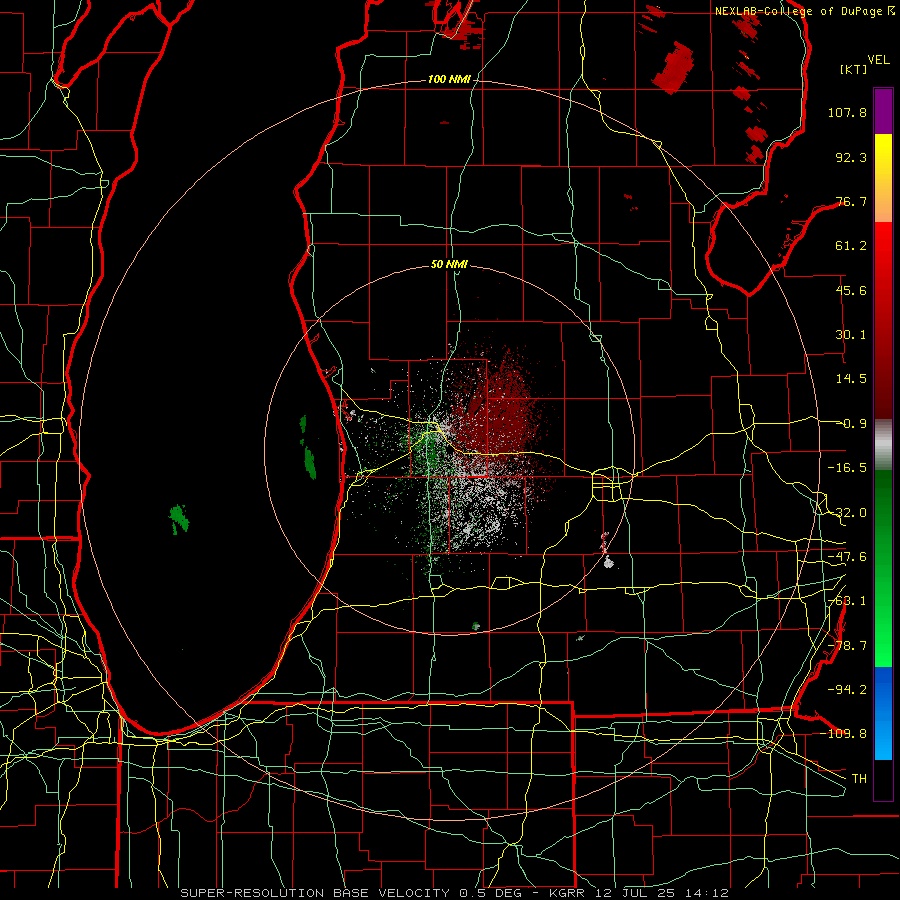
Task: Click the lone green echo blob inside the 100 NMI ring
Action: point(180,519)
